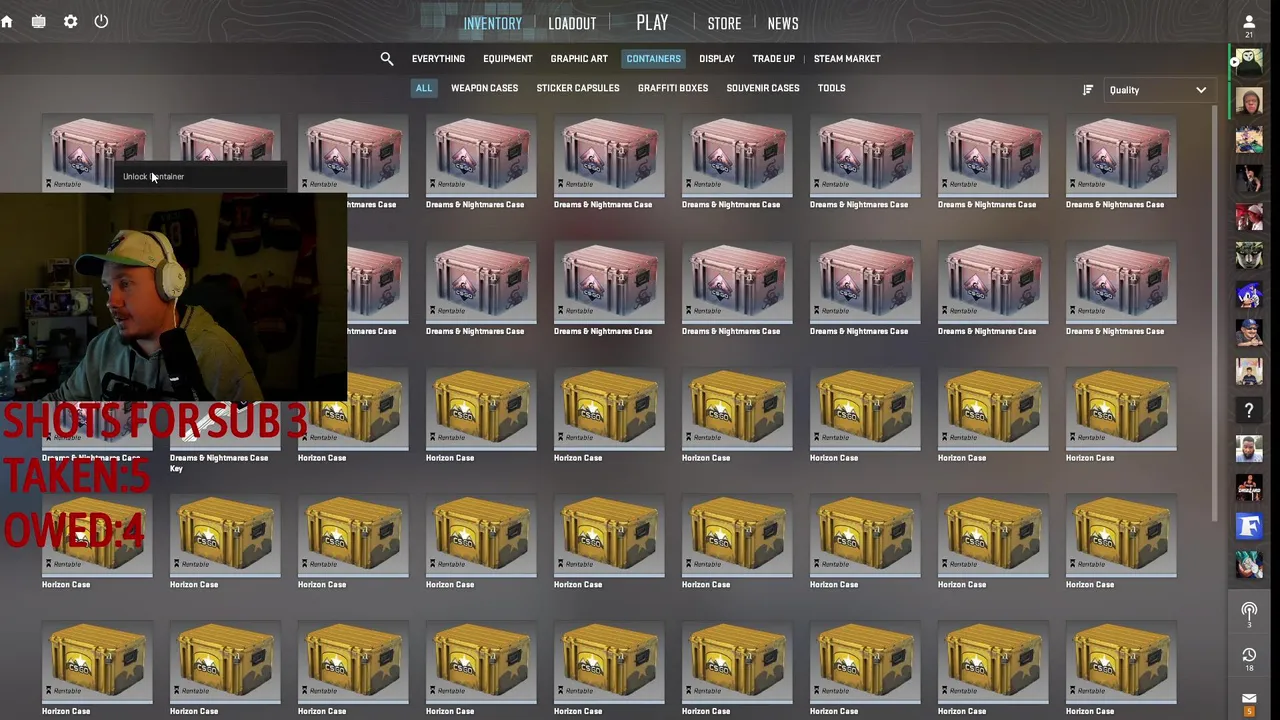This screenshot has width=1280, height=720.
Task: Go to the home screen icon
Action: click(x=7, y=22)
